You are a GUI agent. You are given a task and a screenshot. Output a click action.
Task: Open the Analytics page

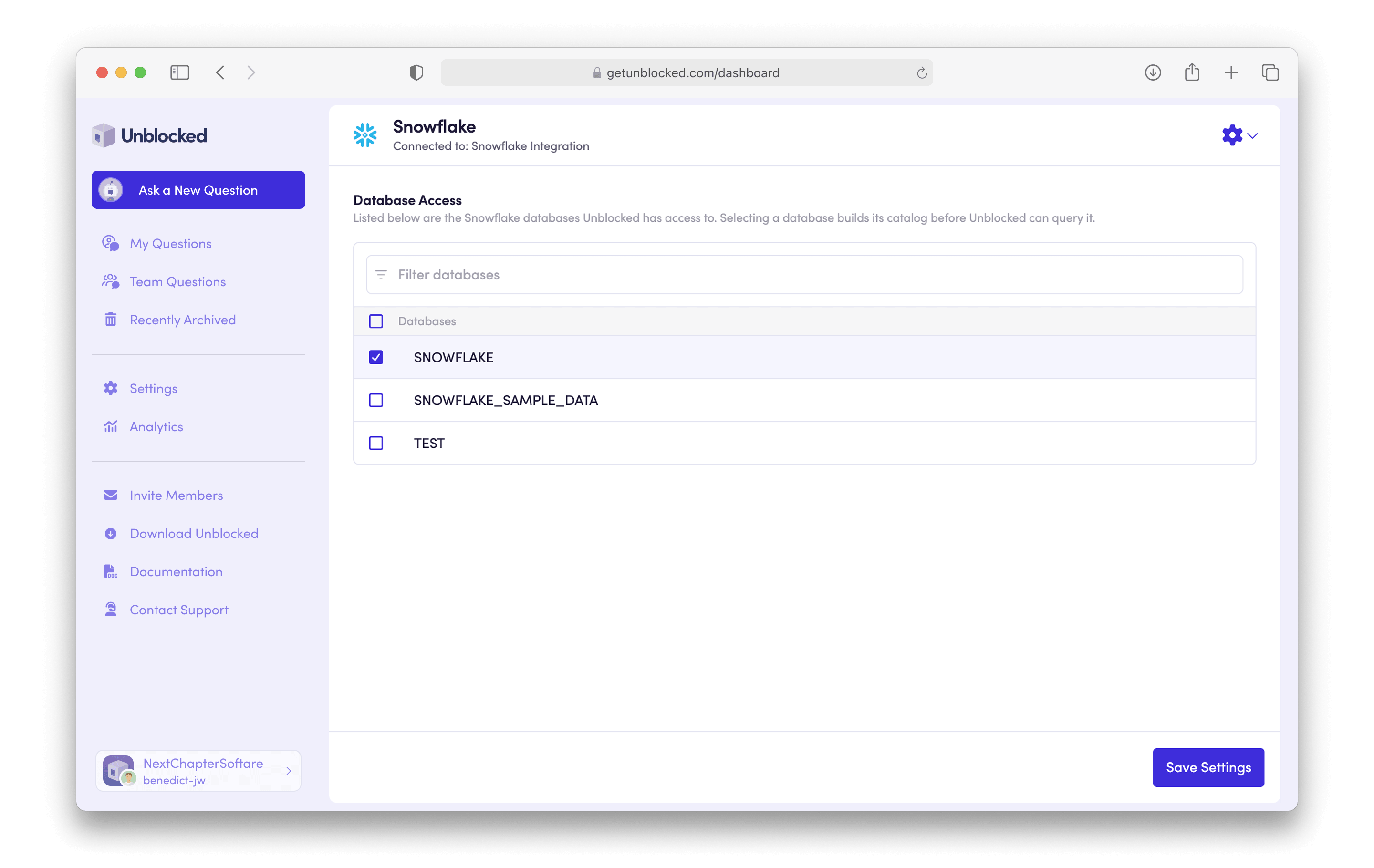coord(156,426)
